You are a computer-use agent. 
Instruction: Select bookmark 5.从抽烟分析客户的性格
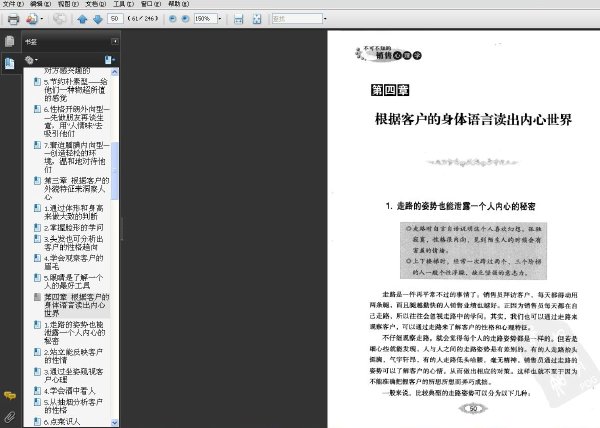click(x=73, y=406)
